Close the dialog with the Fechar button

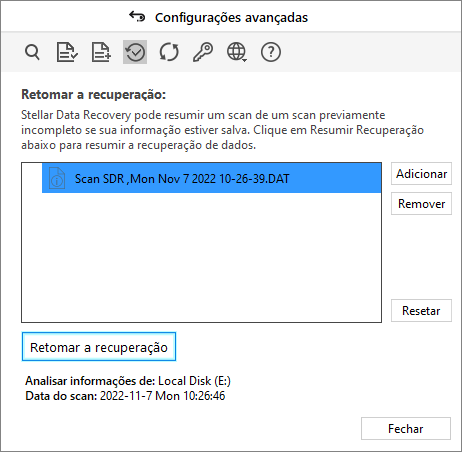406,429
